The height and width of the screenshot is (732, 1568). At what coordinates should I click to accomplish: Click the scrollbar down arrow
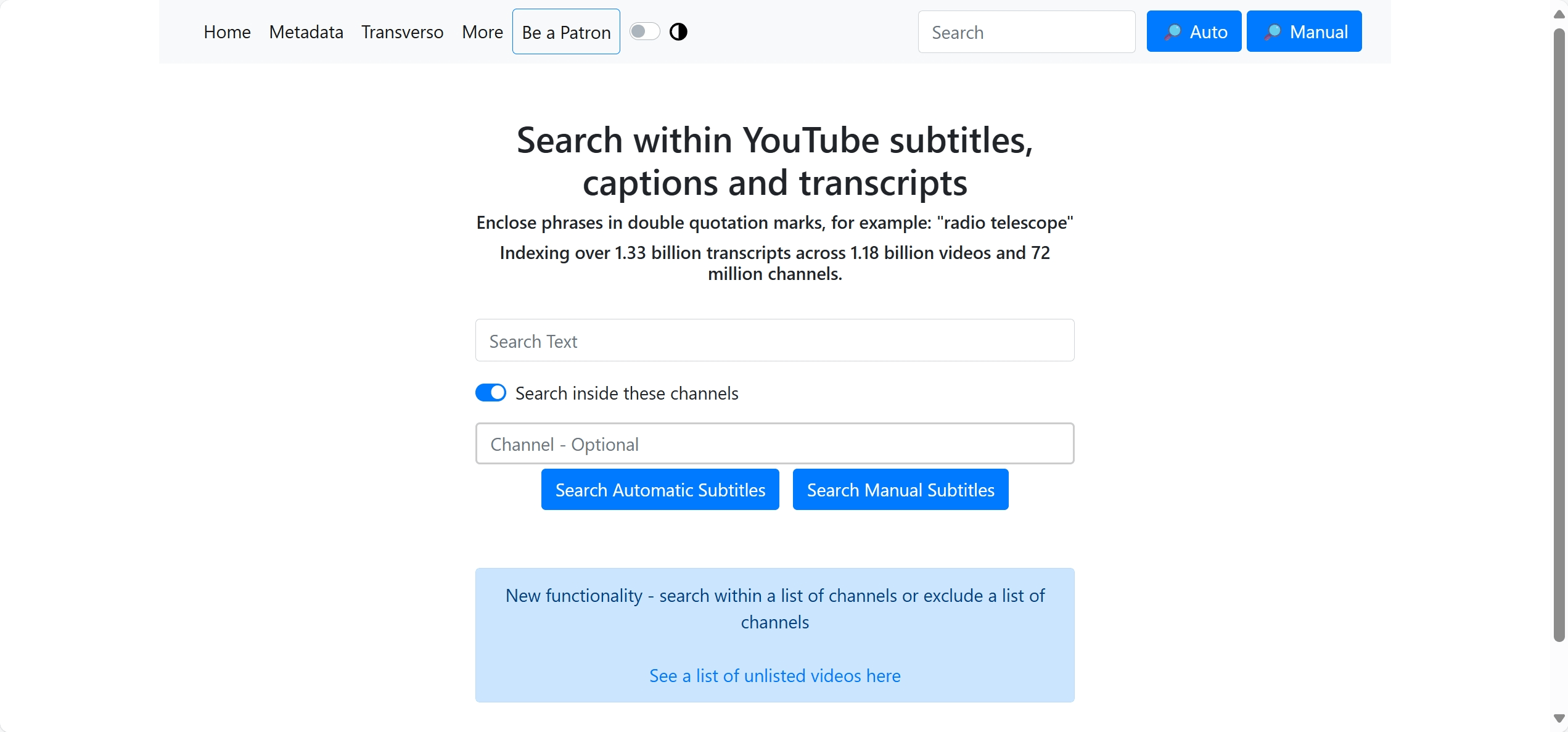pyautogui.click(x=1559, y=719)
